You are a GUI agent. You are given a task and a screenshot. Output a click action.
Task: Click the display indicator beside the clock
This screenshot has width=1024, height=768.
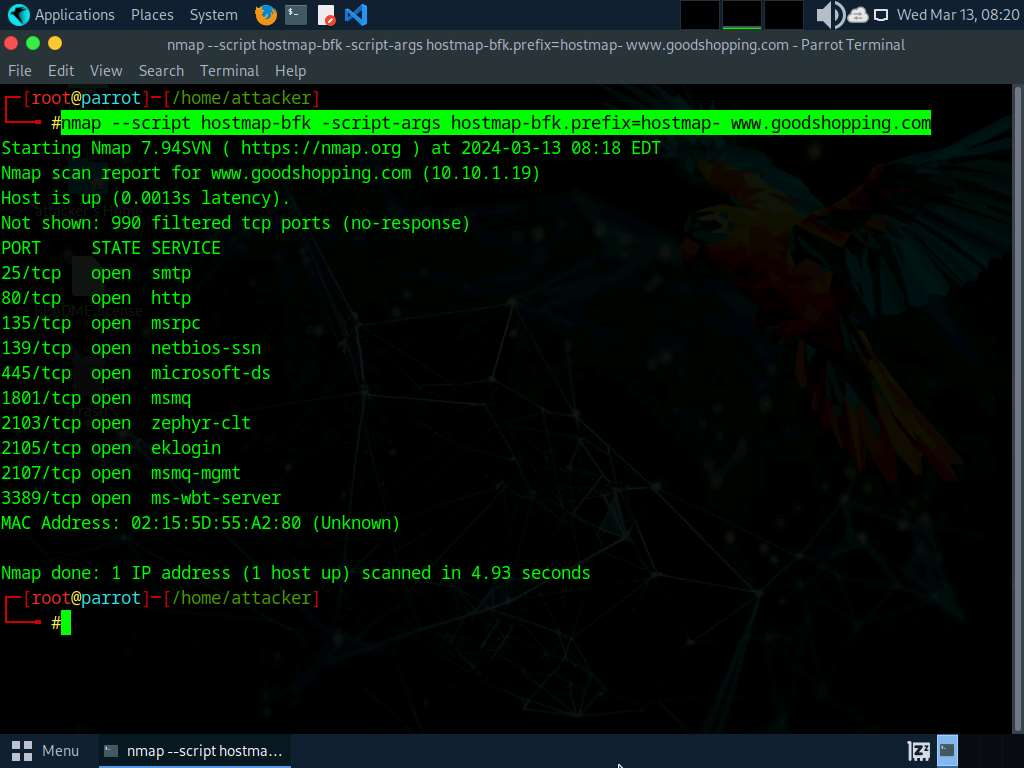[x=881, y=15]
